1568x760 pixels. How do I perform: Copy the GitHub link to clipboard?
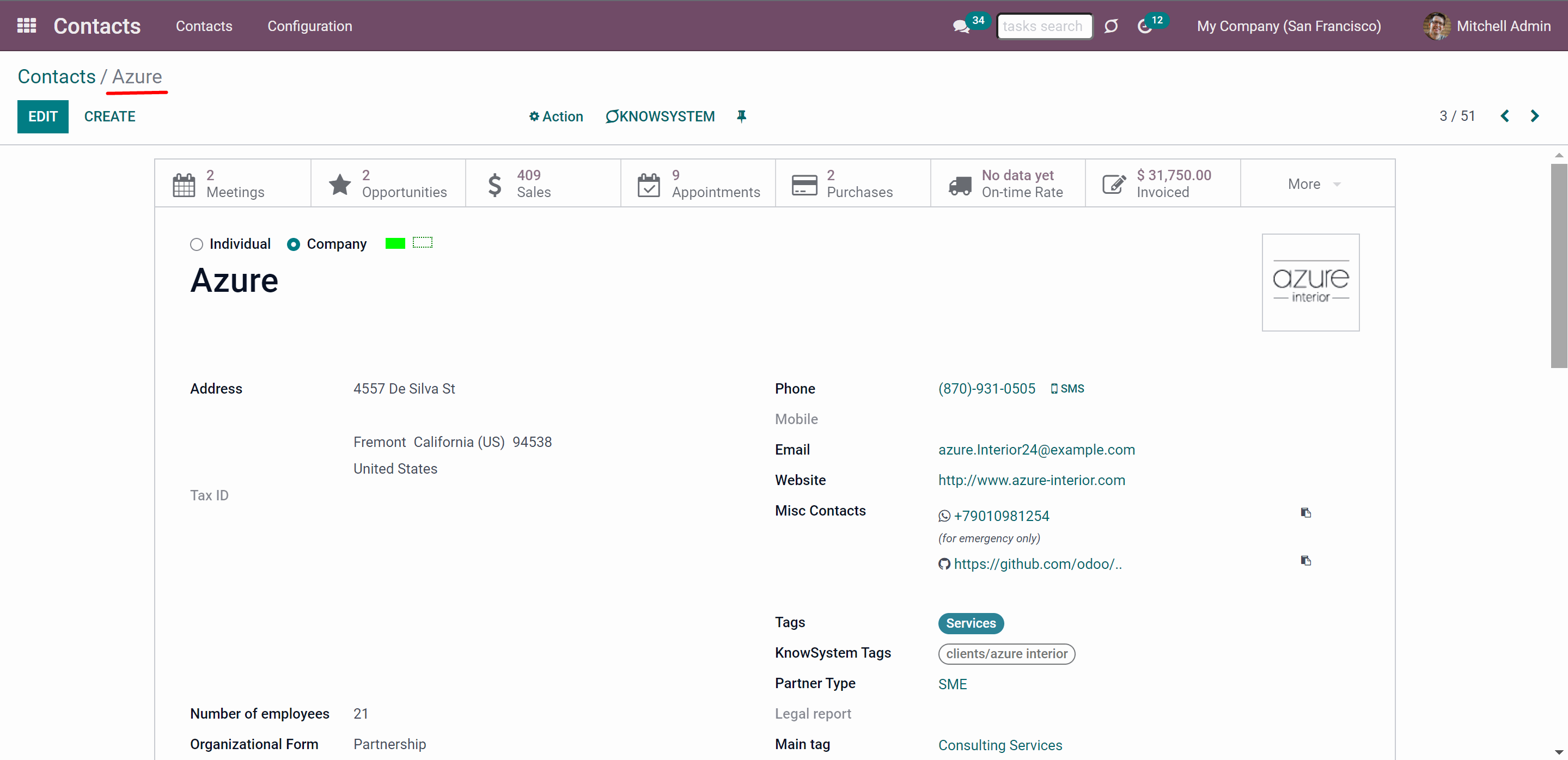point(1305,561)
